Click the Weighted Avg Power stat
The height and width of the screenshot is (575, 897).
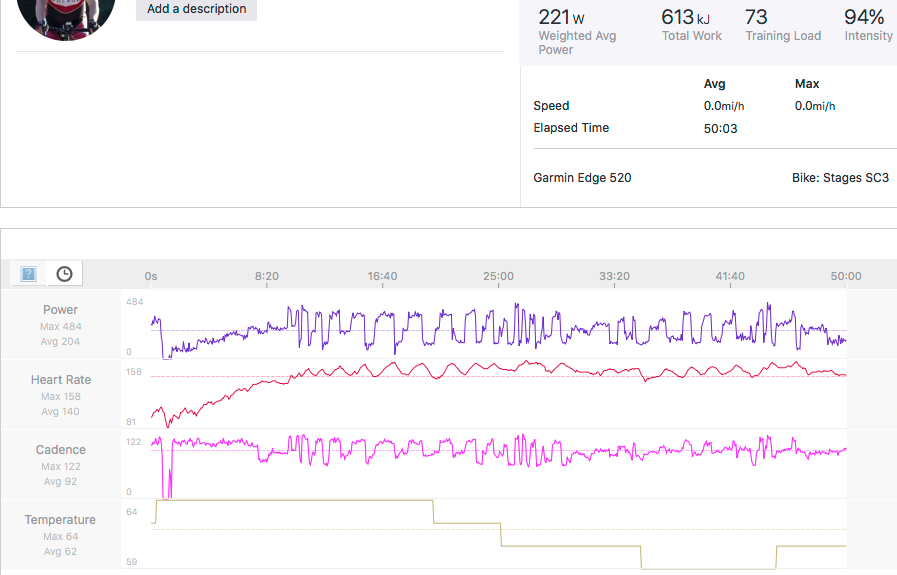click(x=577, y=28)
